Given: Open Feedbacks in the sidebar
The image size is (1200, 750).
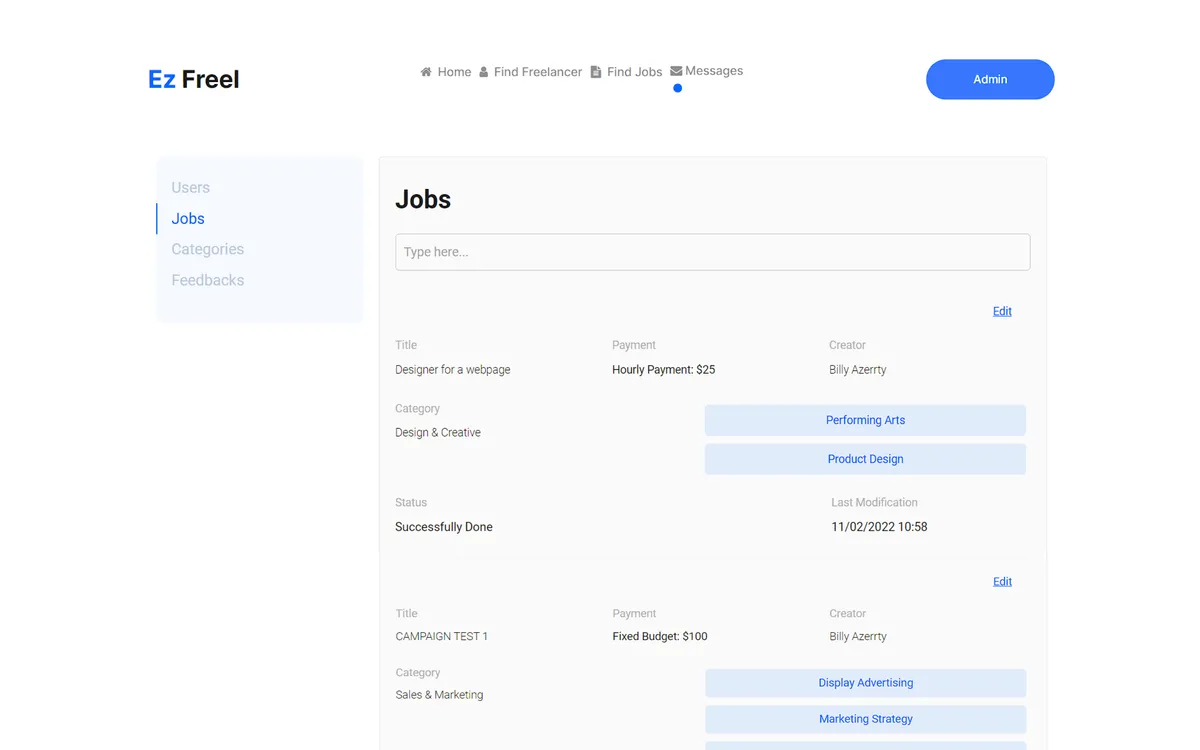Looking at the screenshot, I should coord(208,280).
